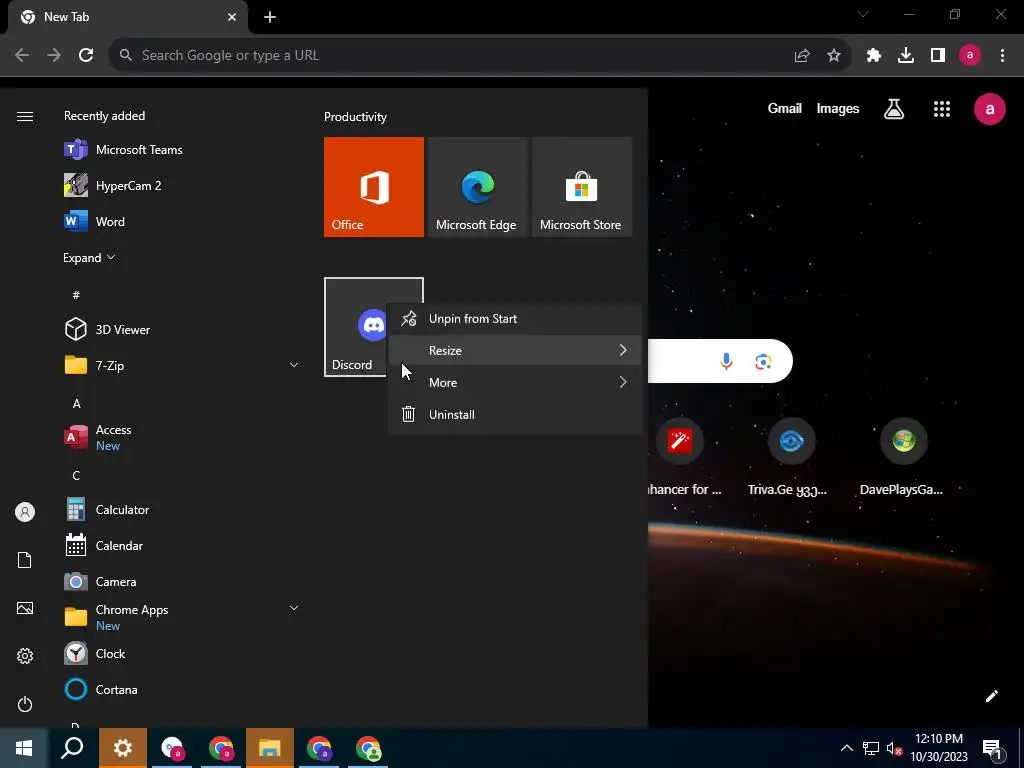Open Images link

coord(838,108)
